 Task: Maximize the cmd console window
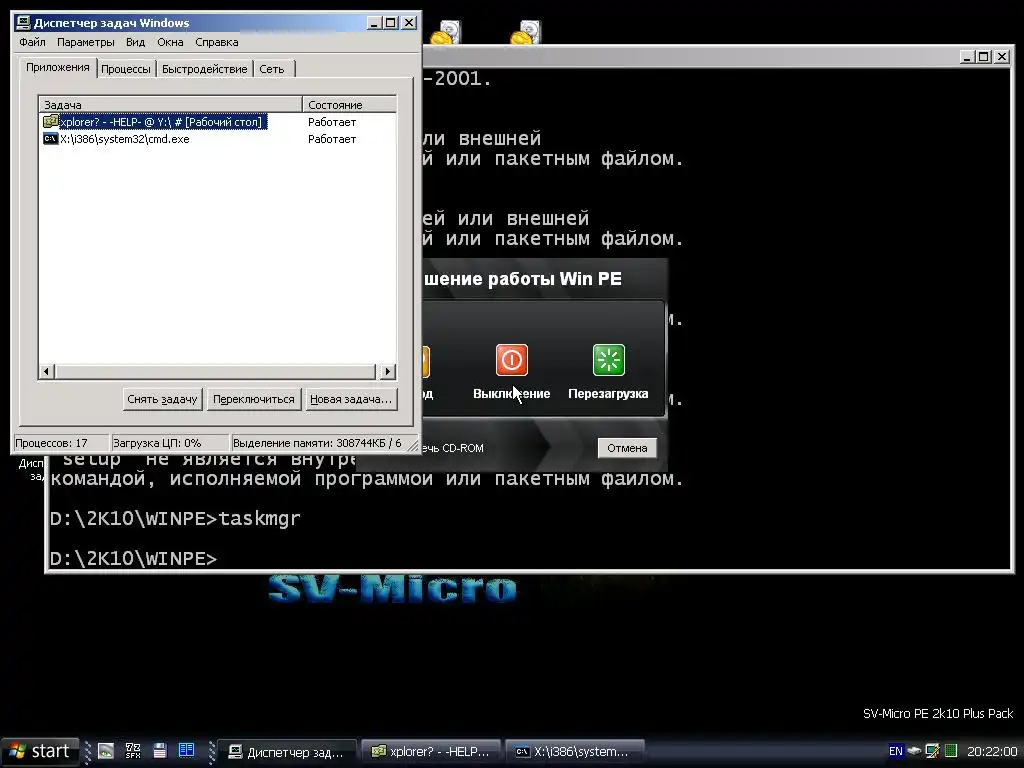[x=984, y=57]
